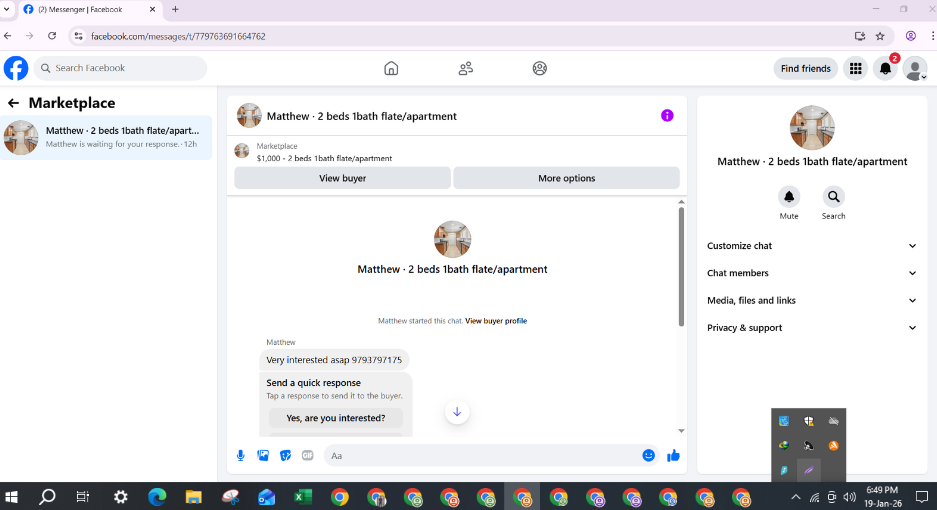
Task: Click chat scrollbar down arrow
Action: [x=681, y=430]
